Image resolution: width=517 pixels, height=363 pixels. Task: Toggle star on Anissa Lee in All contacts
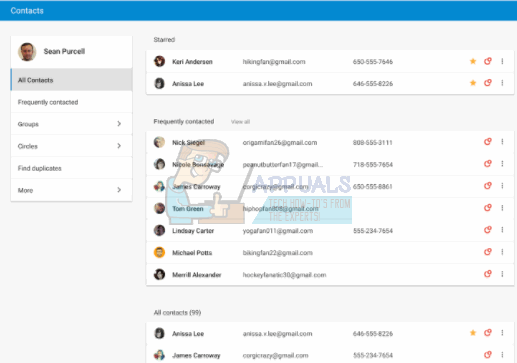point(473,333)
